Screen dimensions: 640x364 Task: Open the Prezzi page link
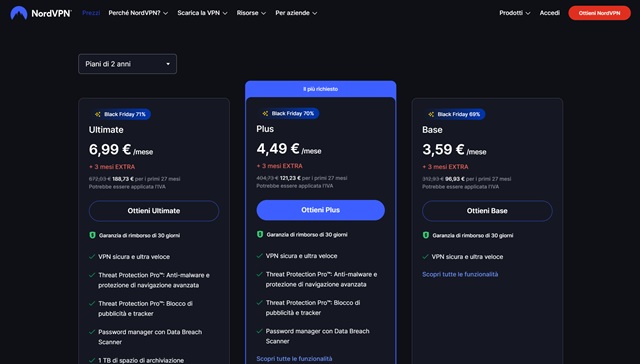pos(91,13)
